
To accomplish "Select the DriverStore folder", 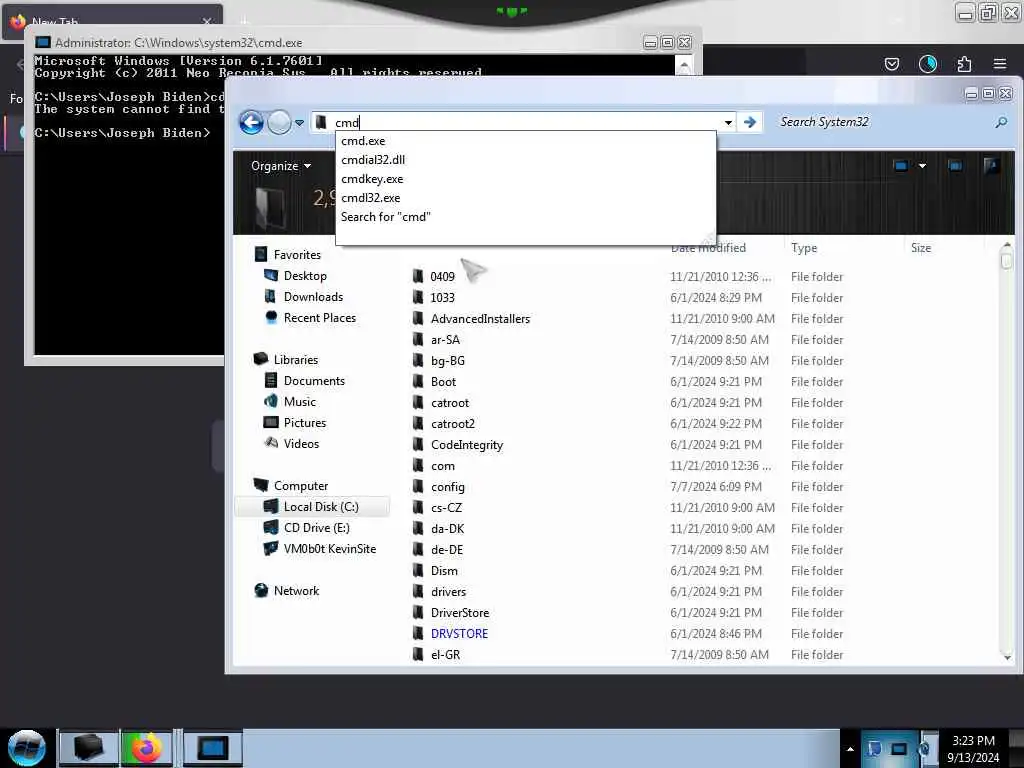I will click(x=460, y=613).
